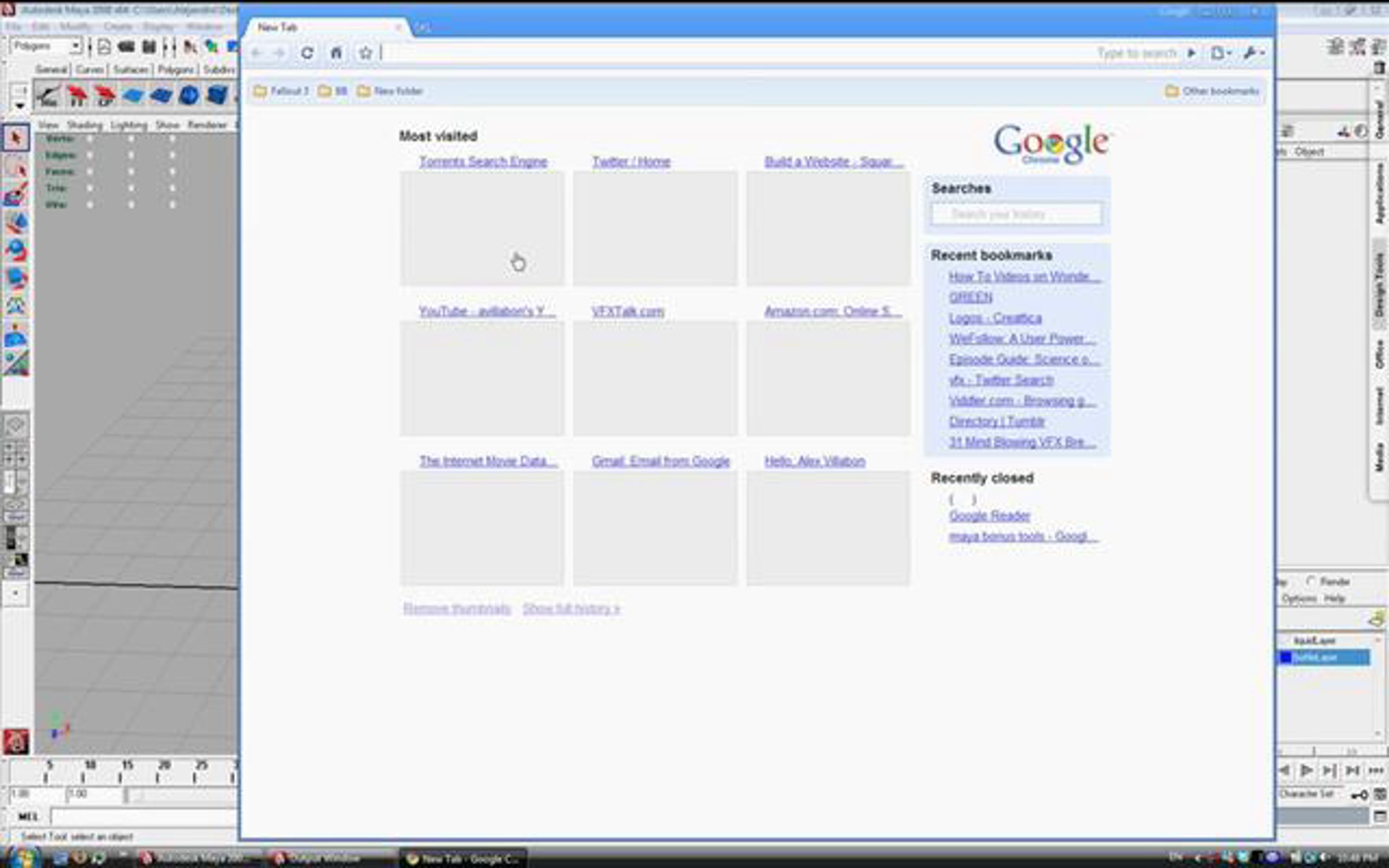Click Chrome's back arrow
Viewport: 1389px width, 868px height.
256,53
